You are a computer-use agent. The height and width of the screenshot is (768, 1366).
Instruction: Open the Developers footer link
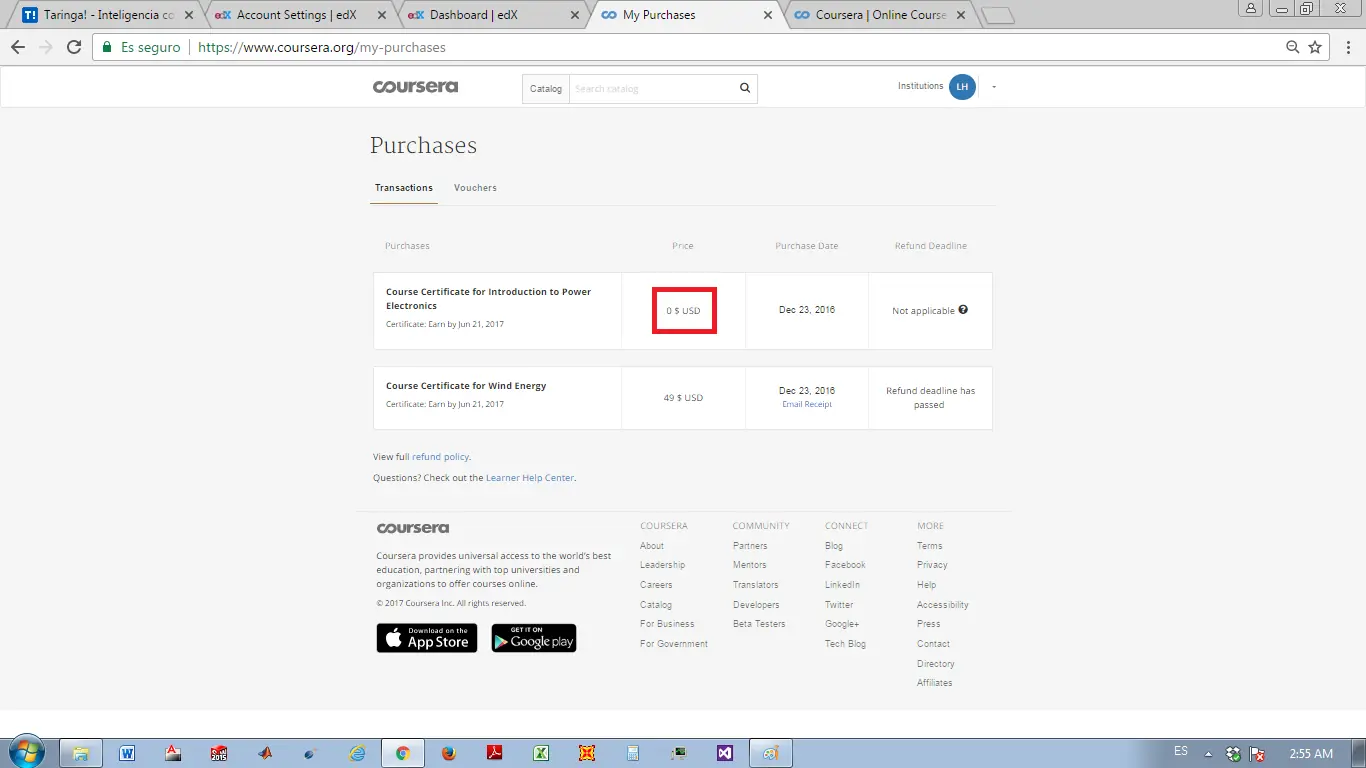coord(756,605)
